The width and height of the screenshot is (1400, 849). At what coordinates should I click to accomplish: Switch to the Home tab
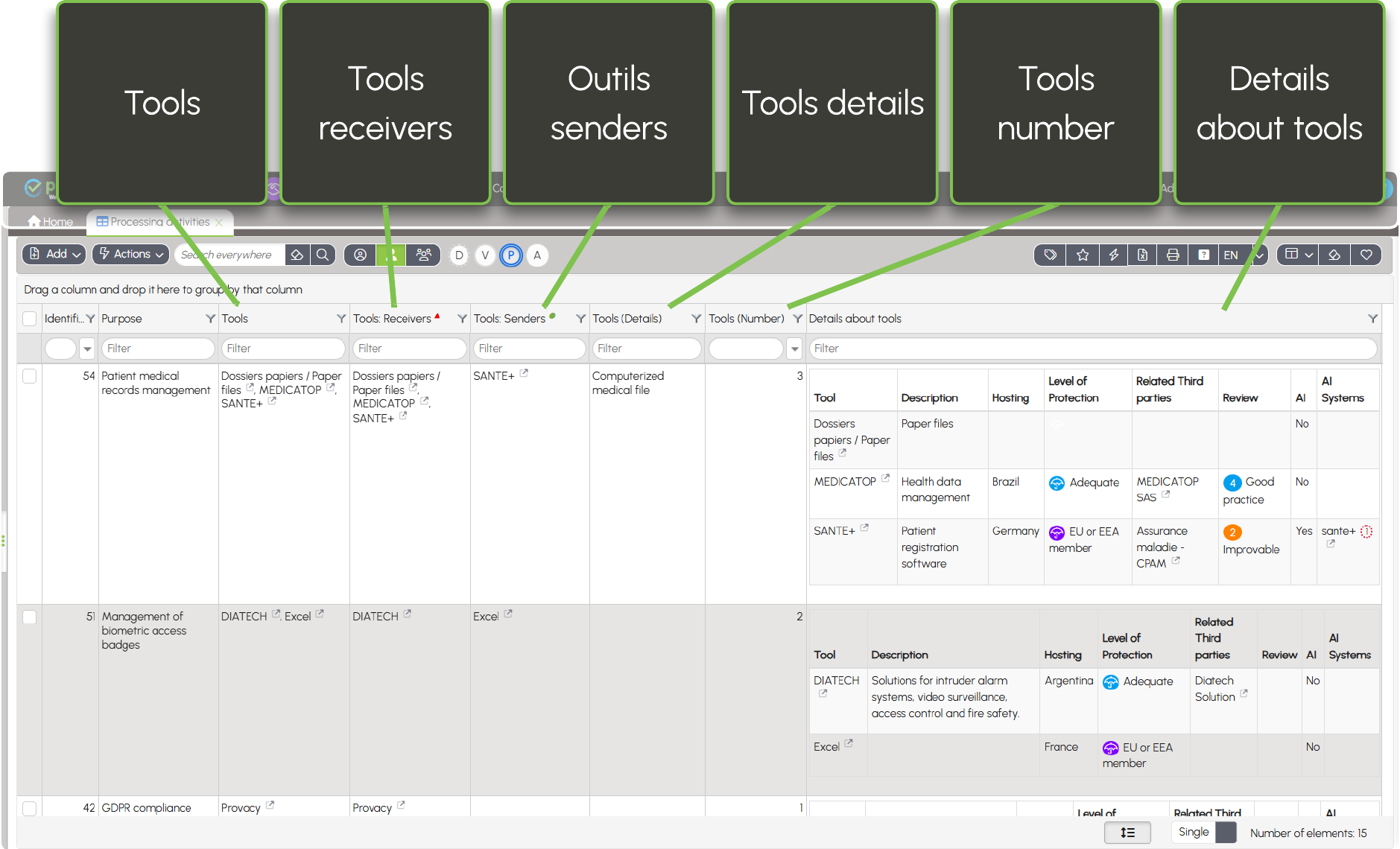[51, 222]
